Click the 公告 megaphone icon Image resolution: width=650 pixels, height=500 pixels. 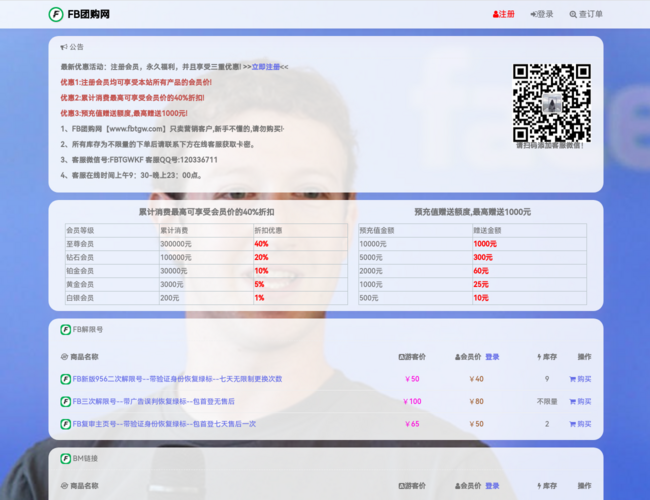pos(64,47)
